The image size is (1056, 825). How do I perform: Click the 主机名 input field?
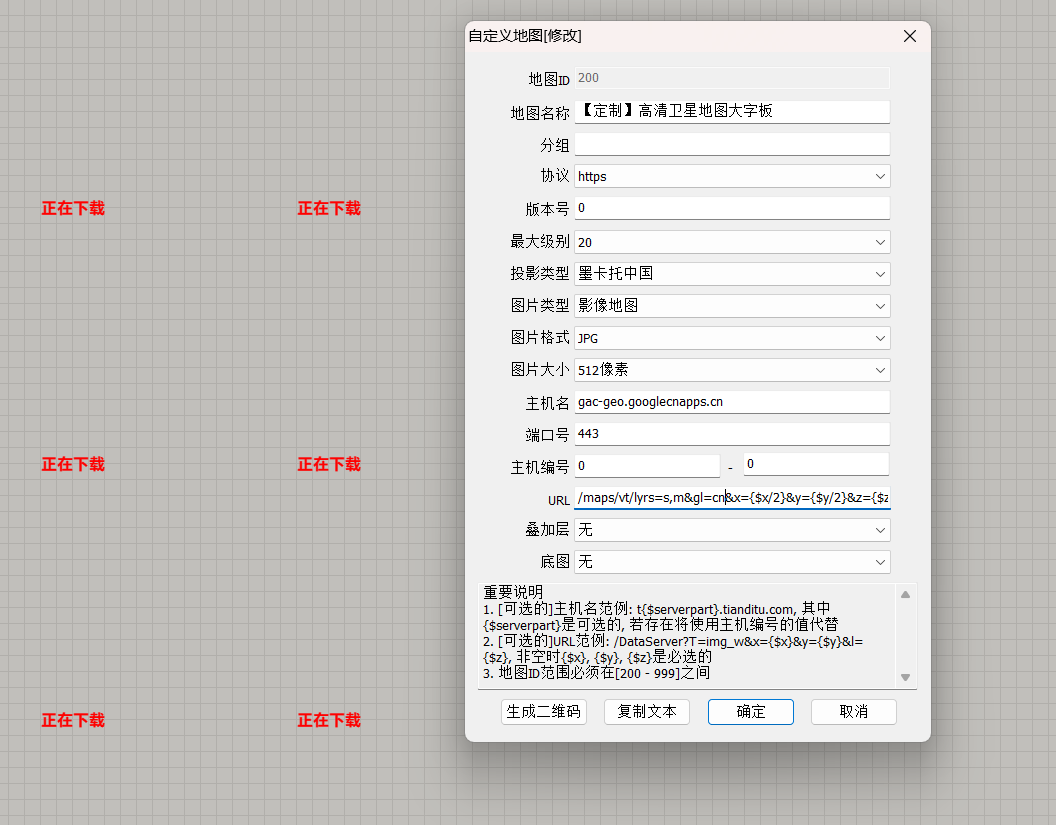732,402
